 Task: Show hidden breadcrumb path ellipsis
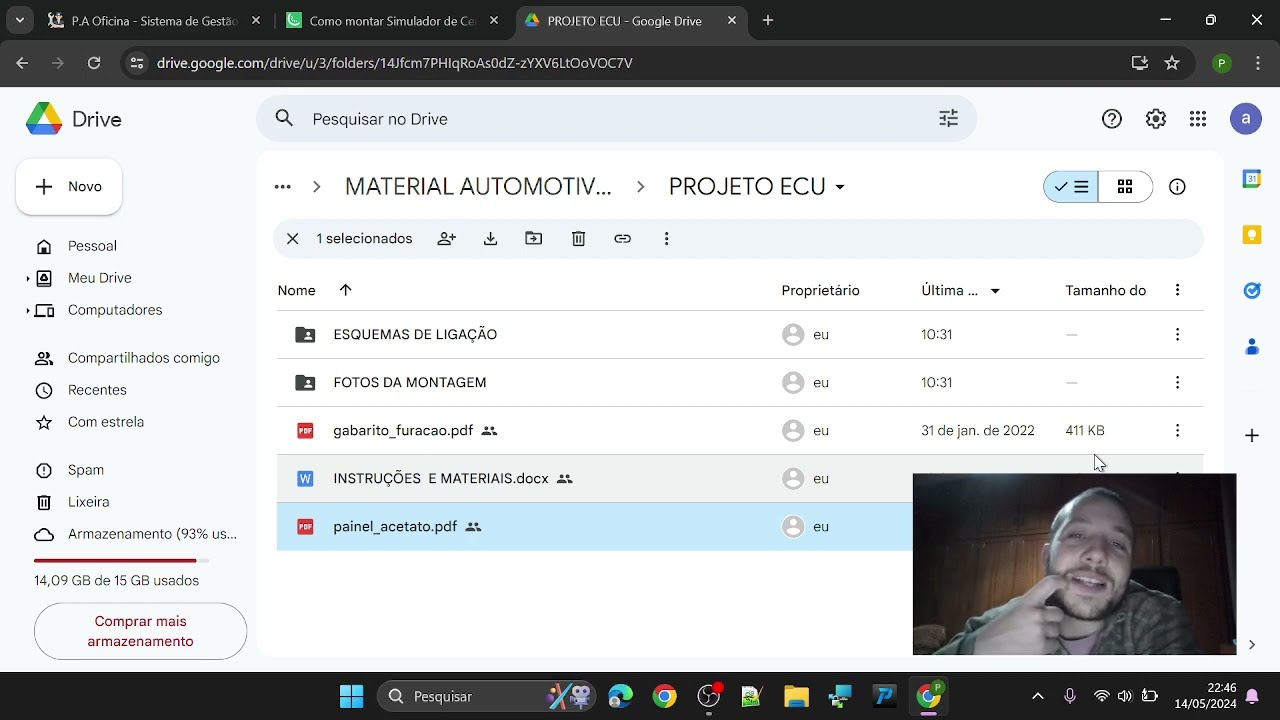pos(283,187)
